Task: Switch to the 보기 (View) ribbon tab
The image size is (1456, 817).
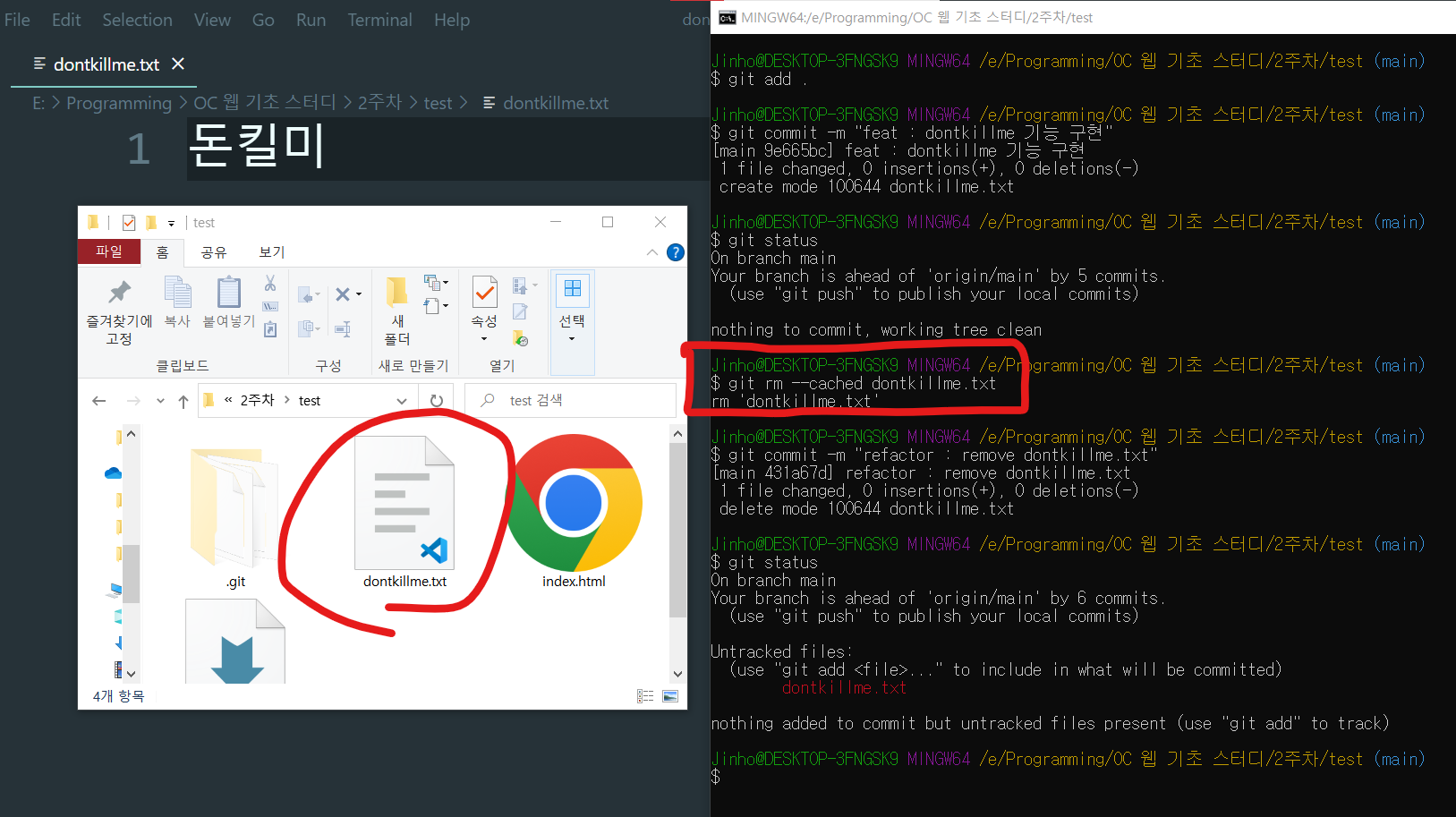Action: pyautogui.click(x=272, y=252)
